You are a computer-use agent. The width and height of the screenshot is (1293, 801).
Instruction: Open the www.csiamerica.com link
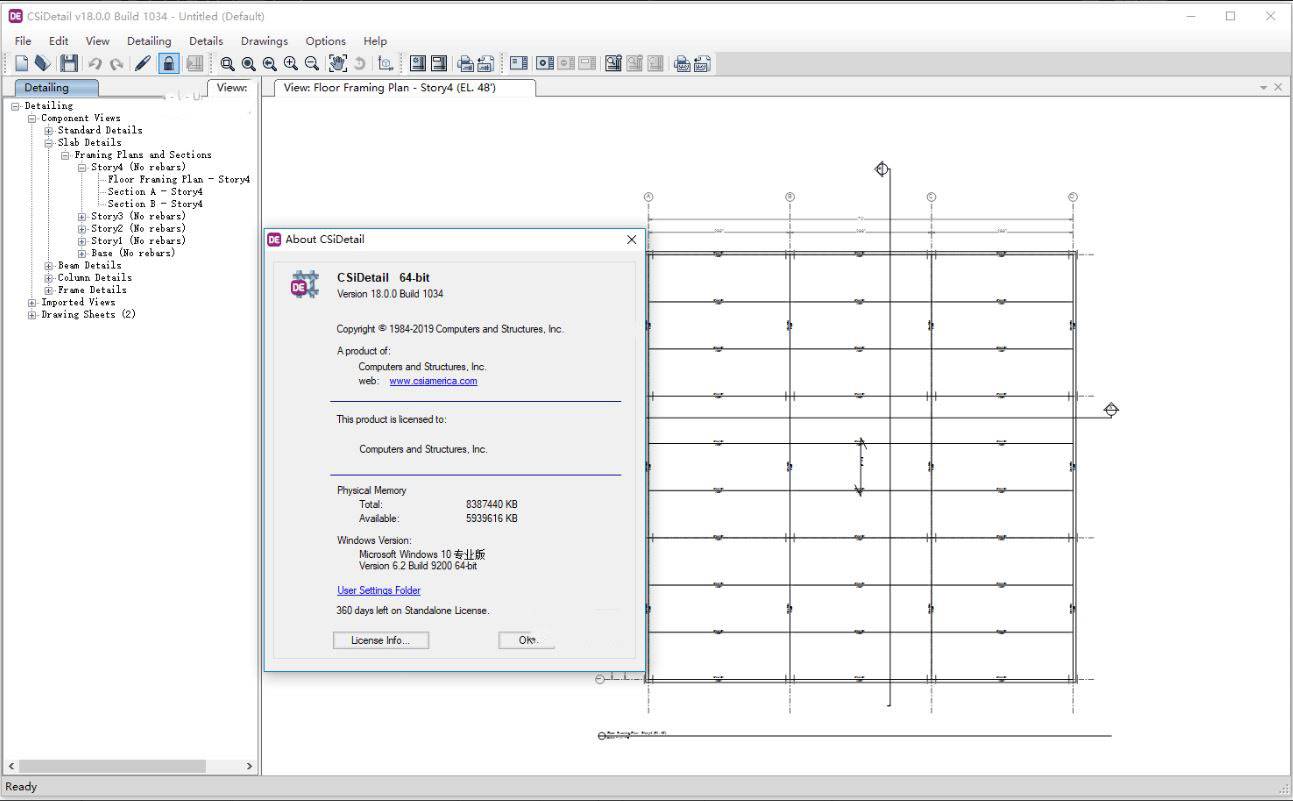(433, 381)
